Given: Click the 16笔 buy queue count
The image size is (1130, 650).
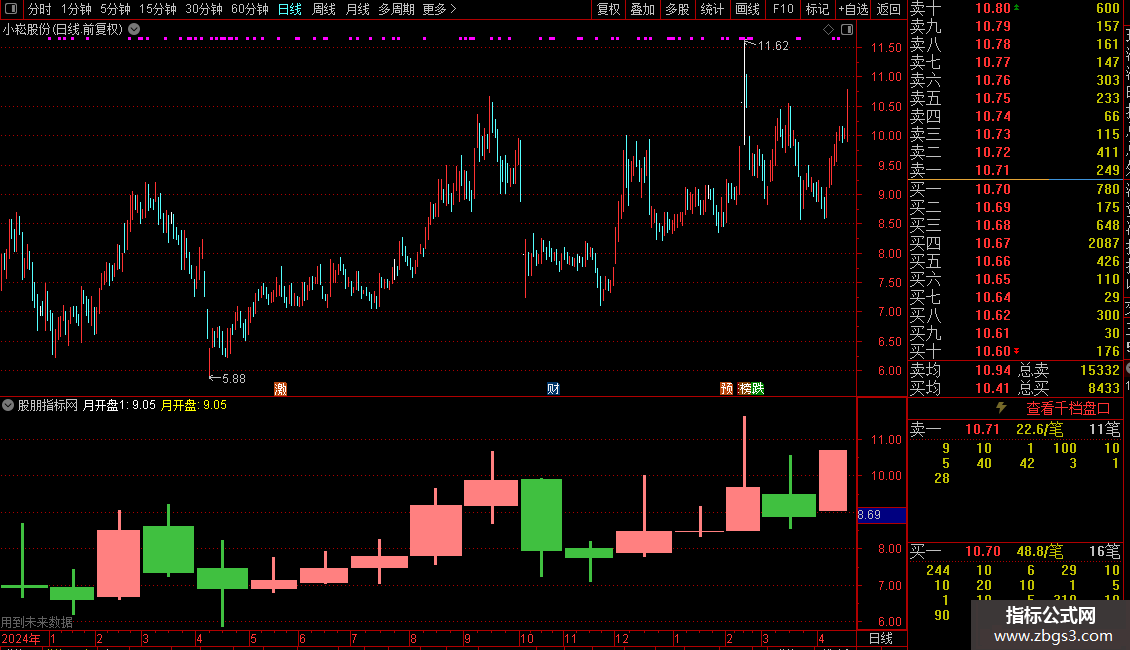Looking at the screenshot, I should (1104, 551).
